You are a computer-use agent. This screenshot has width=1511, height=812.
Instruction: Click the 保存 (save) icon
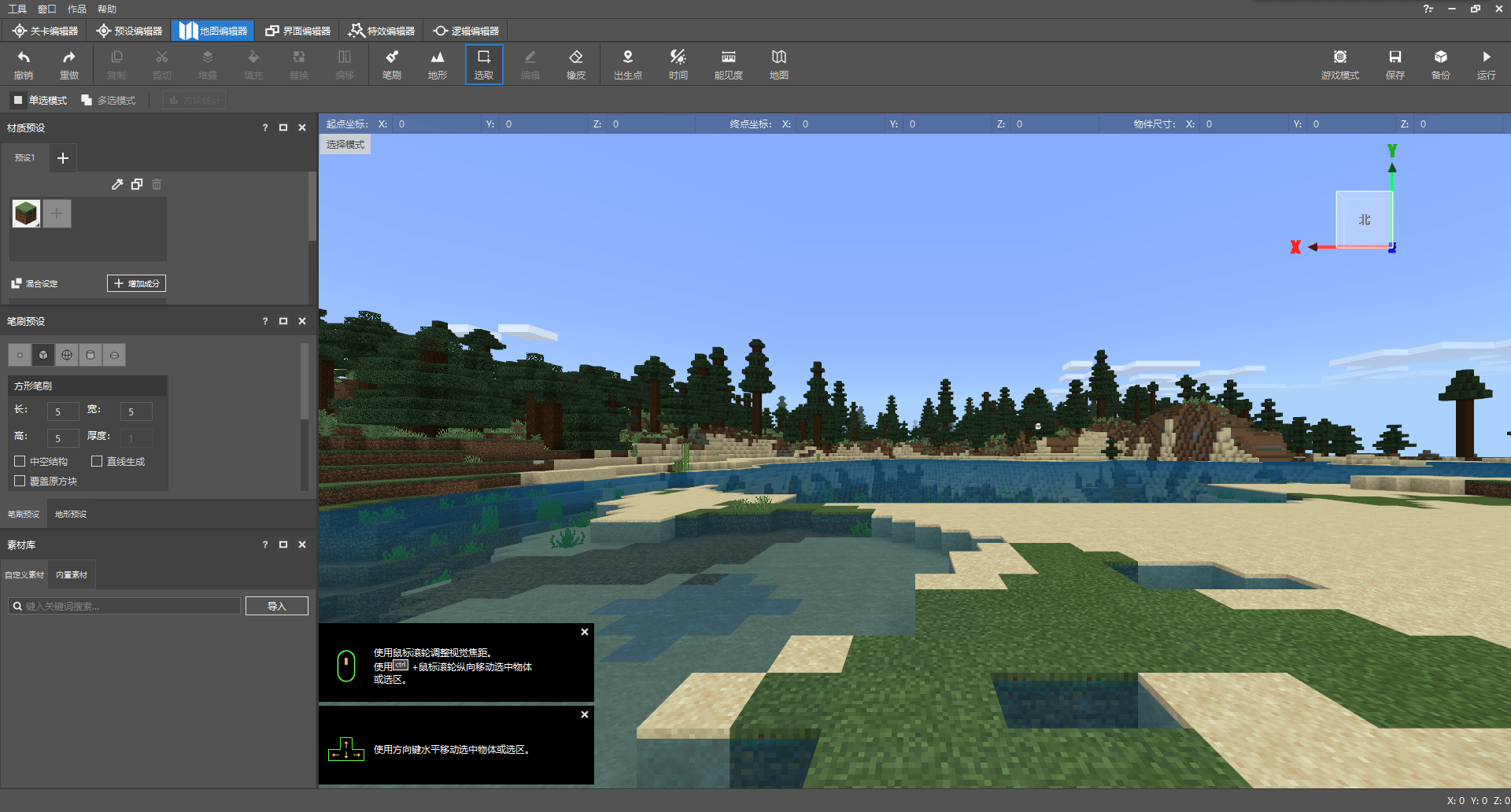coord(1395,64)
